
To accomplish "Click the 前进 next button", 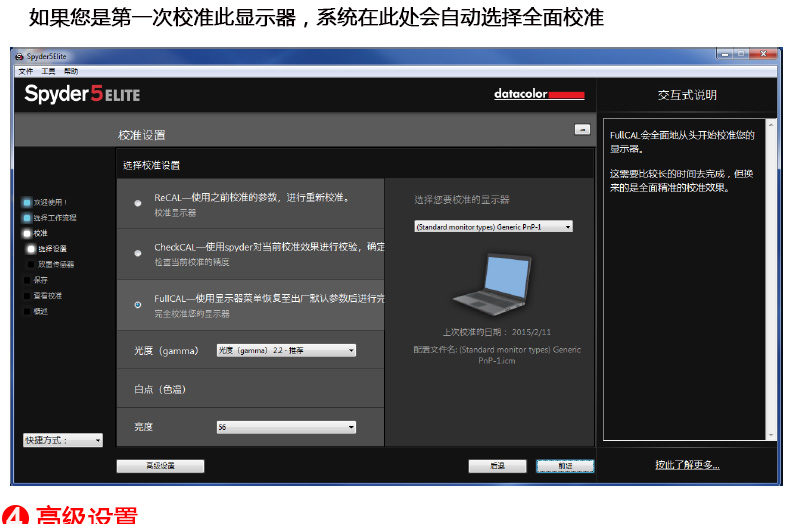I will click(x=565, y=466).
